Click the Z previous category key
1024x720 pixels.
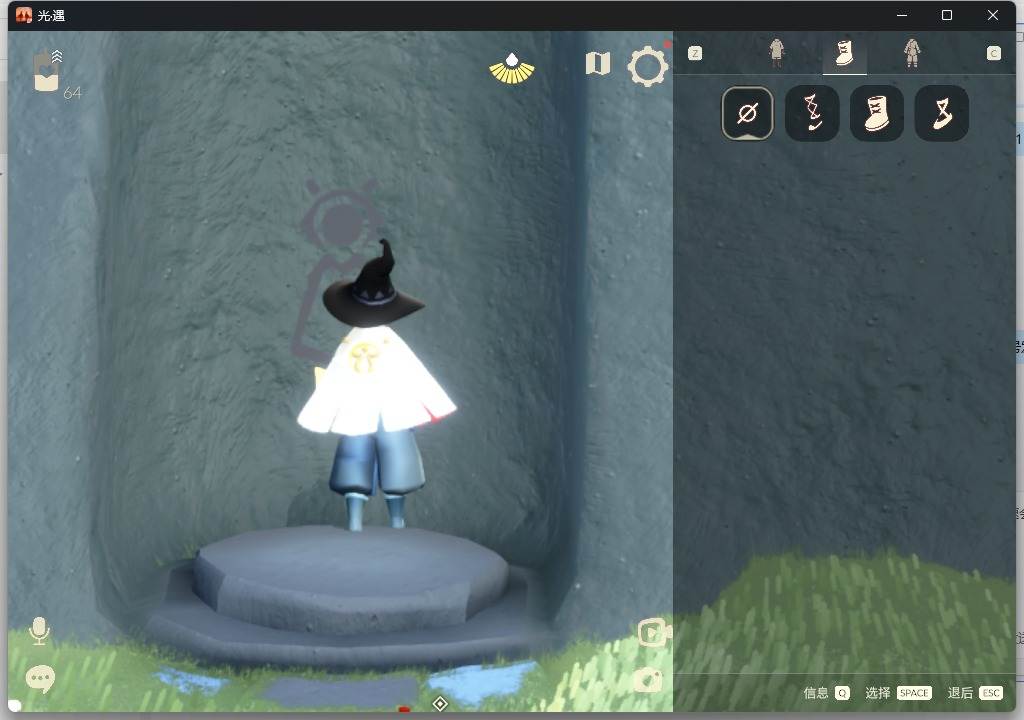pyautogui.click(x=695, y=54)
